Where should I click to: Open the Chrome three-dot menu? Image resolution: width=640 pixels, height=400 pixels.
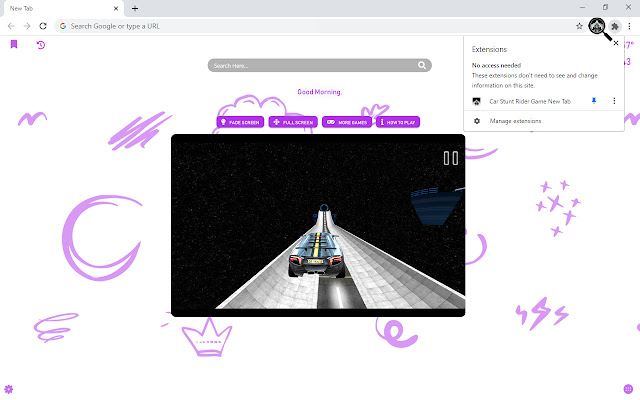pyautogui.click(x=629, y=26)
